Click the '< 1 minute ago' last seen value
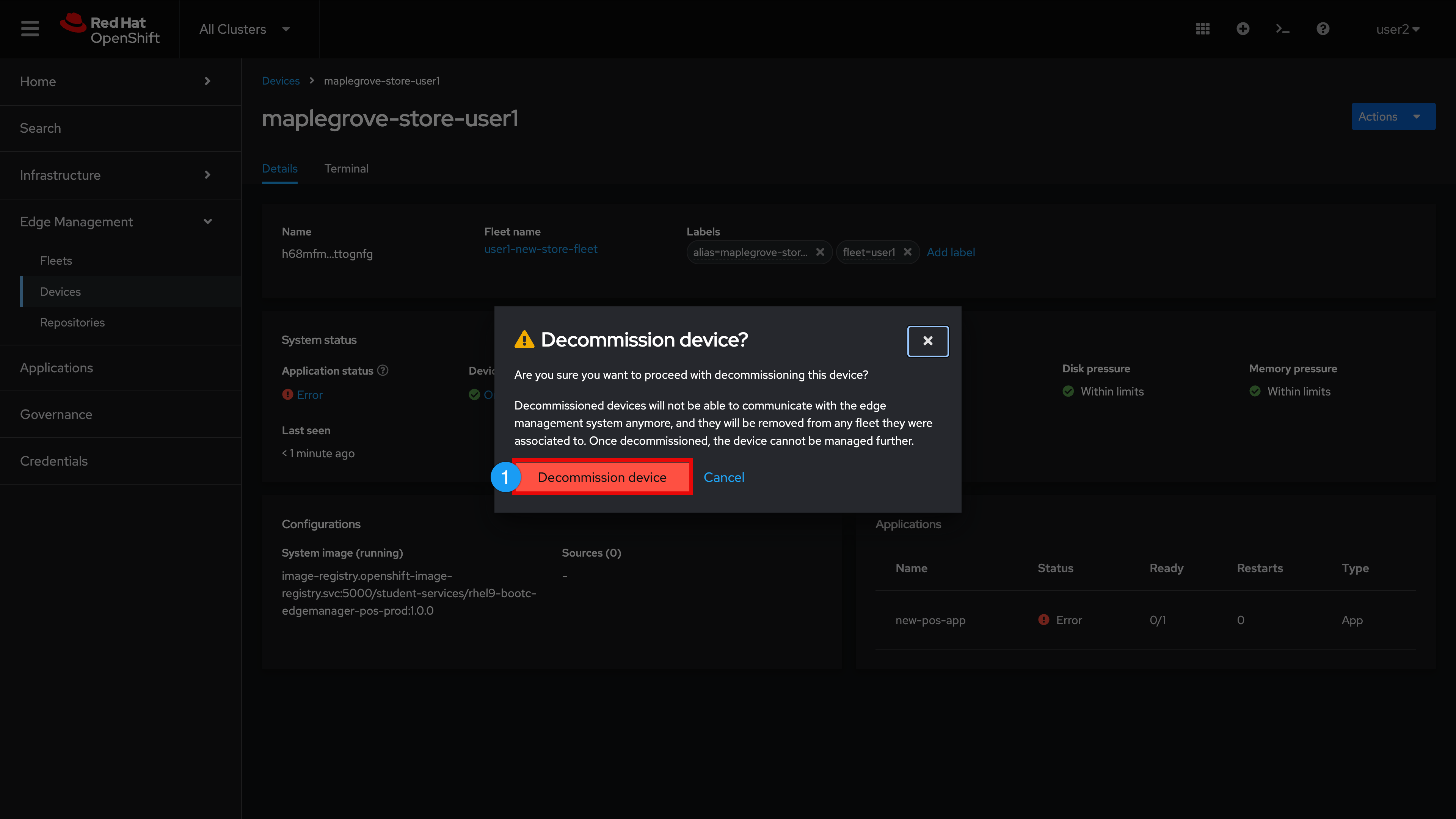This screenshot has height=819, width=1456. coord(318,453)
